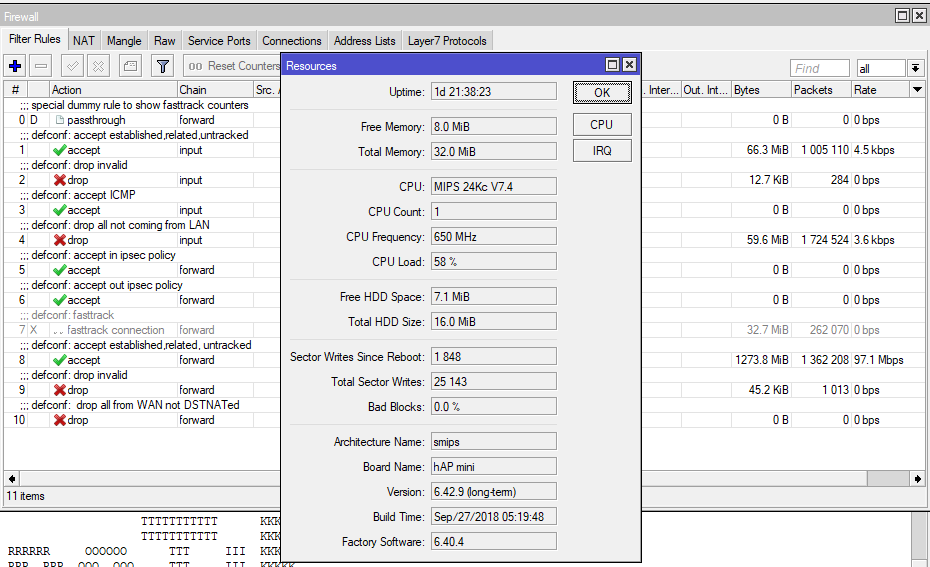Screen dimensions: 930x567
Task: Click the horizontal scrollbar thumb
Action: (888, 479)
